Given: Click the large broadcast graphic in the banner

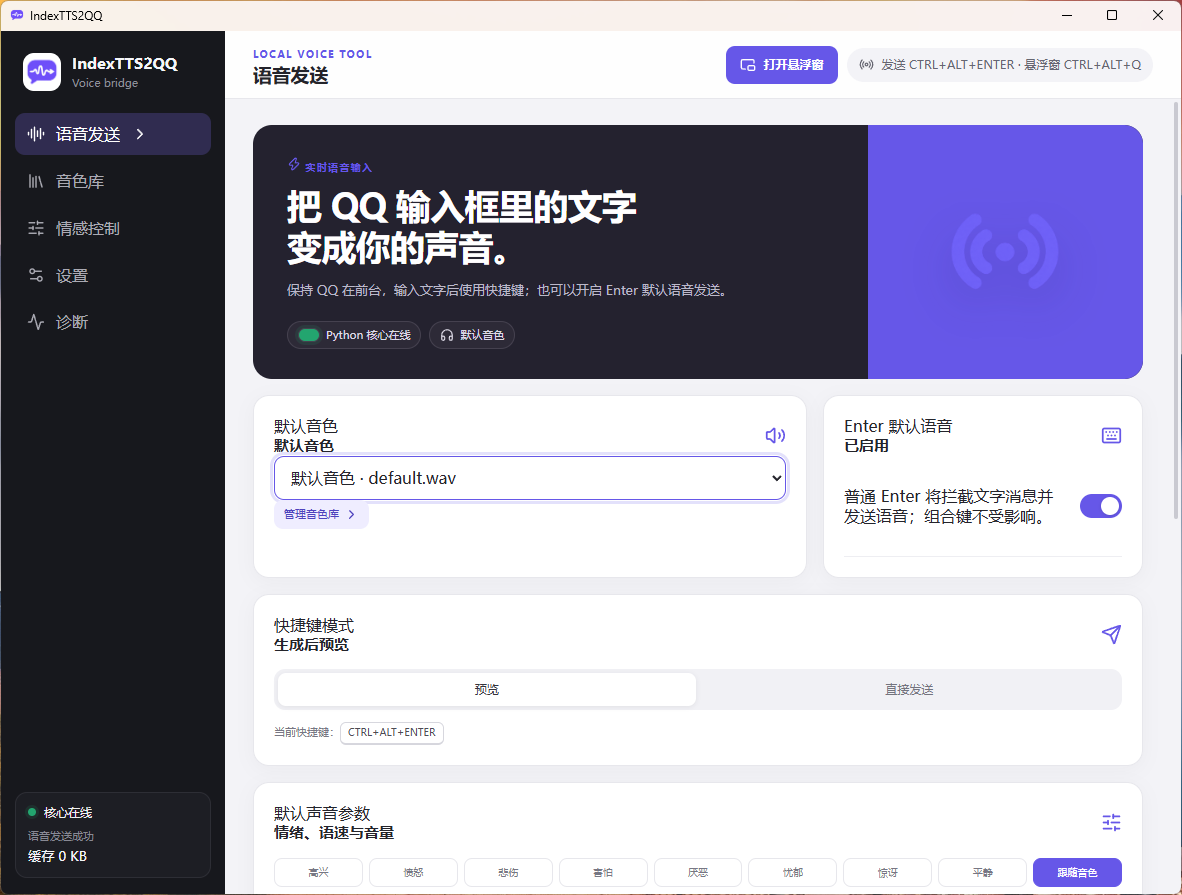Looking at the screenshot, I should pyautogui.click(x=1005, y=252).
